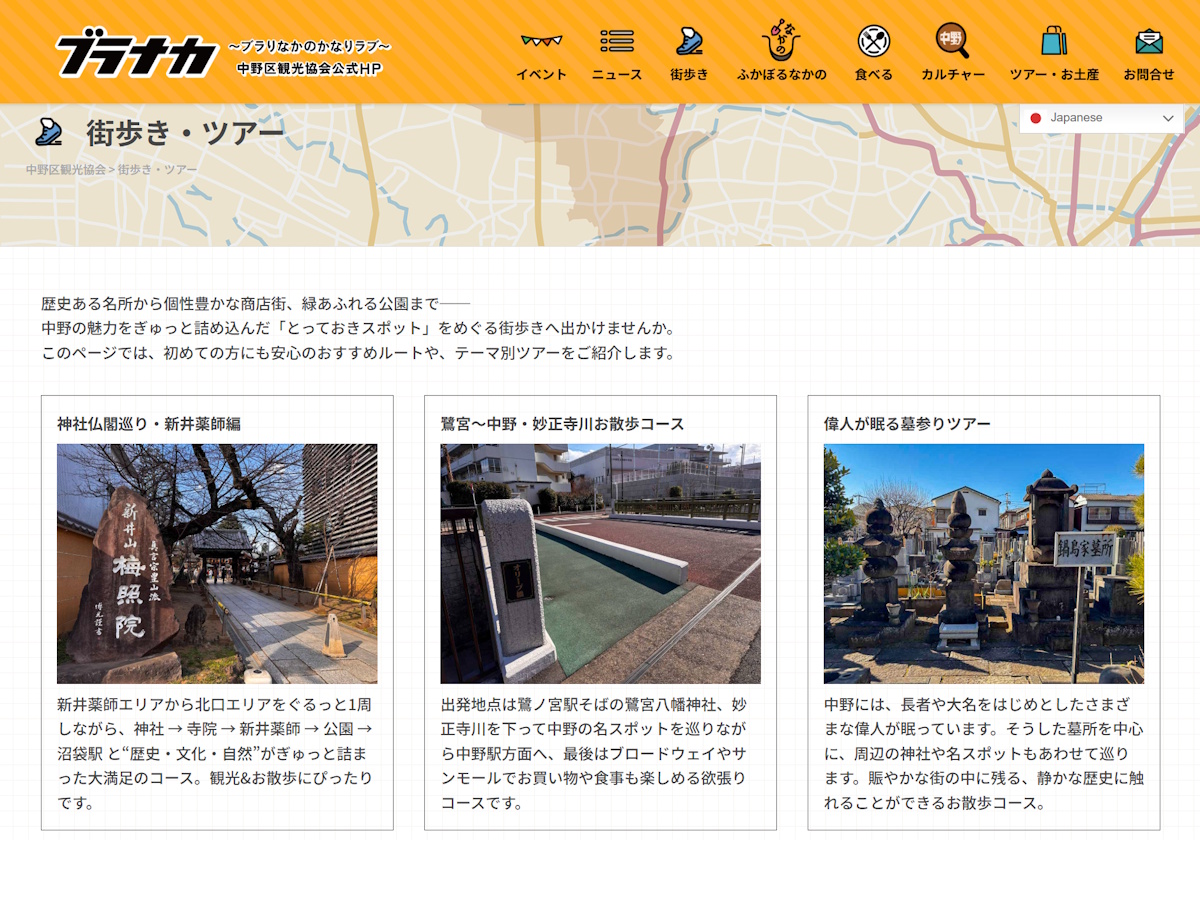Select the 街歩き sneaker icon in navigation
The image size is (1200, 900).
[689, 41]
